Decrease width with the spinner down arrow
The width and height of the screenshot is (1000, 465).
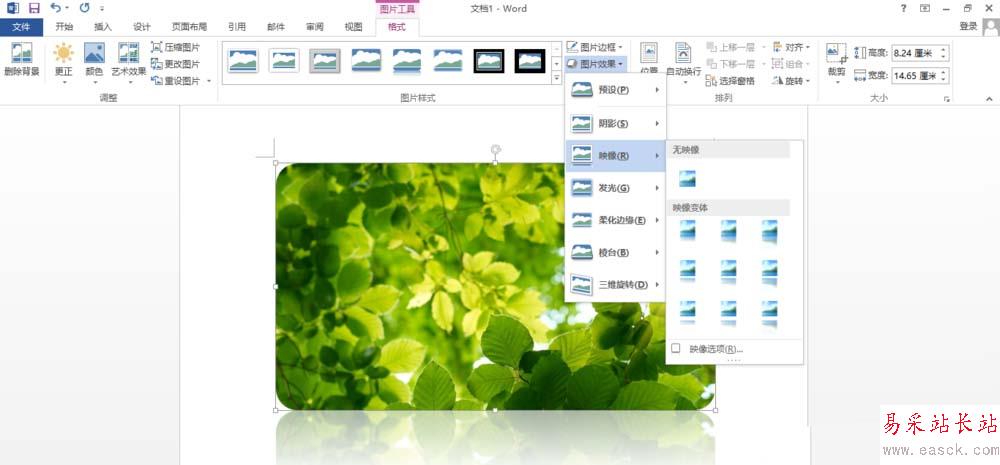tap(943, 80)
